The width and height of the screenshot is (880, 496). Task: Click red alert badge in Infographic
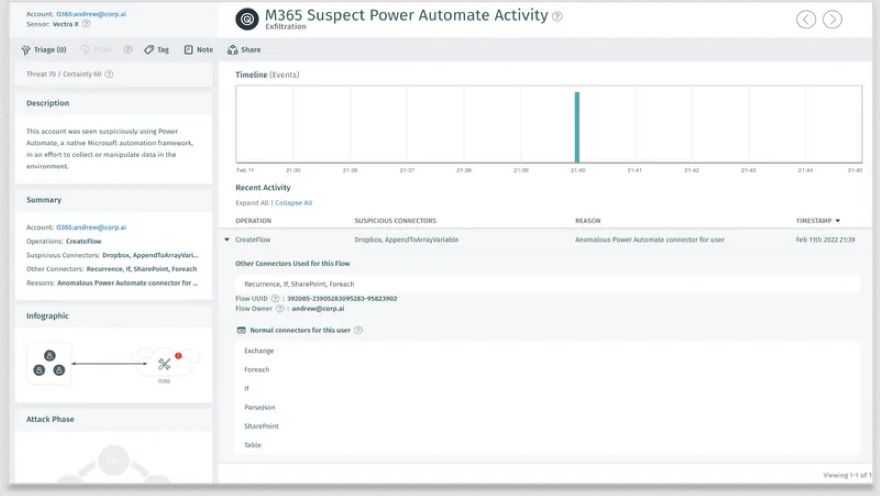click(178, 356)
